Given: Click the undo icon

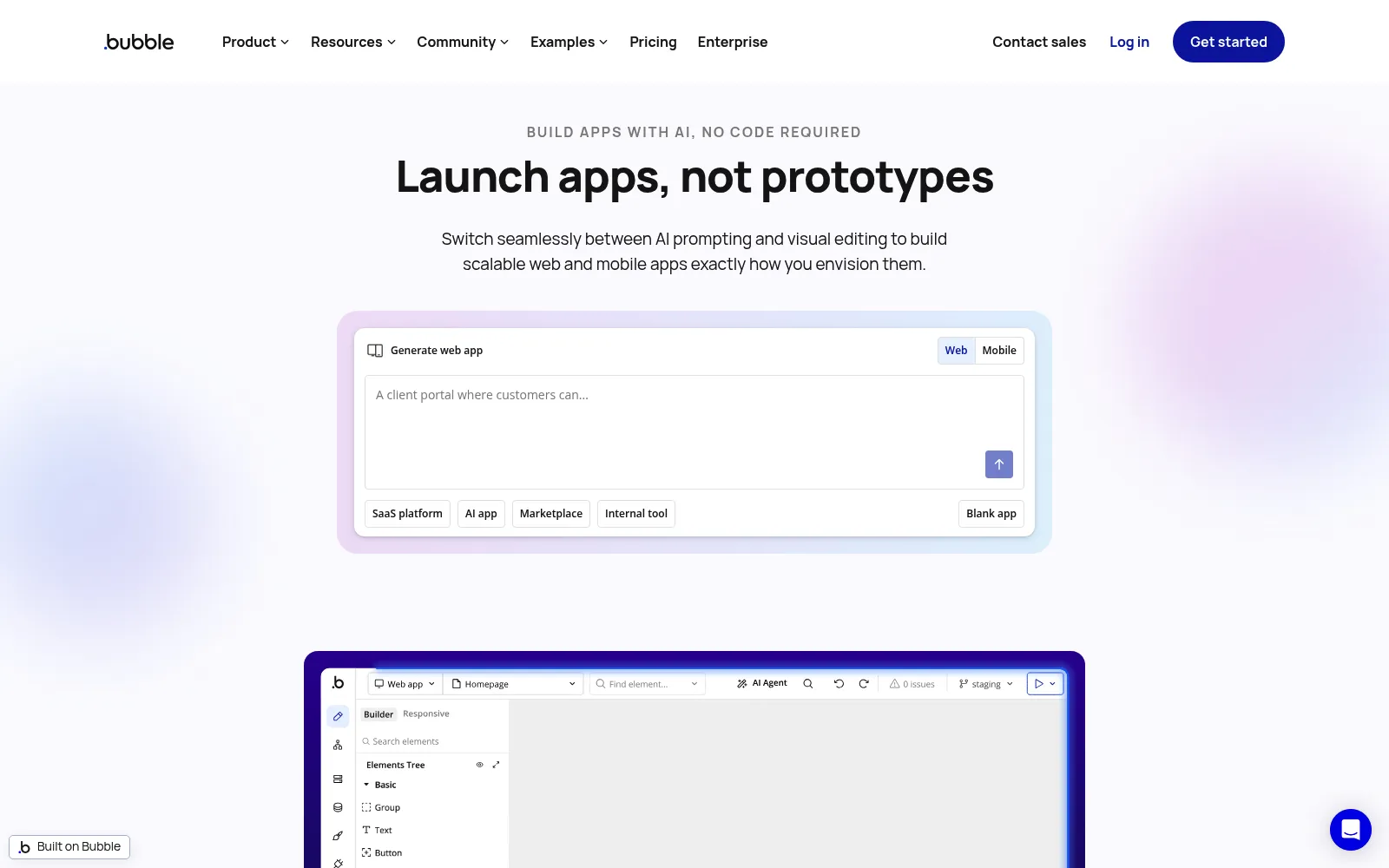Looking at the screenshot, I should pos(839,684).
